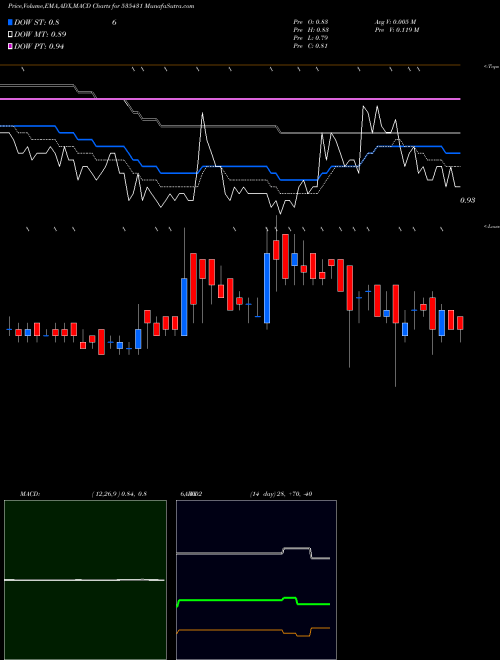Screen dimensions: 500x660
Task: Click the 'Pre O: 0.83' value
Action: [x=311, y=22]
